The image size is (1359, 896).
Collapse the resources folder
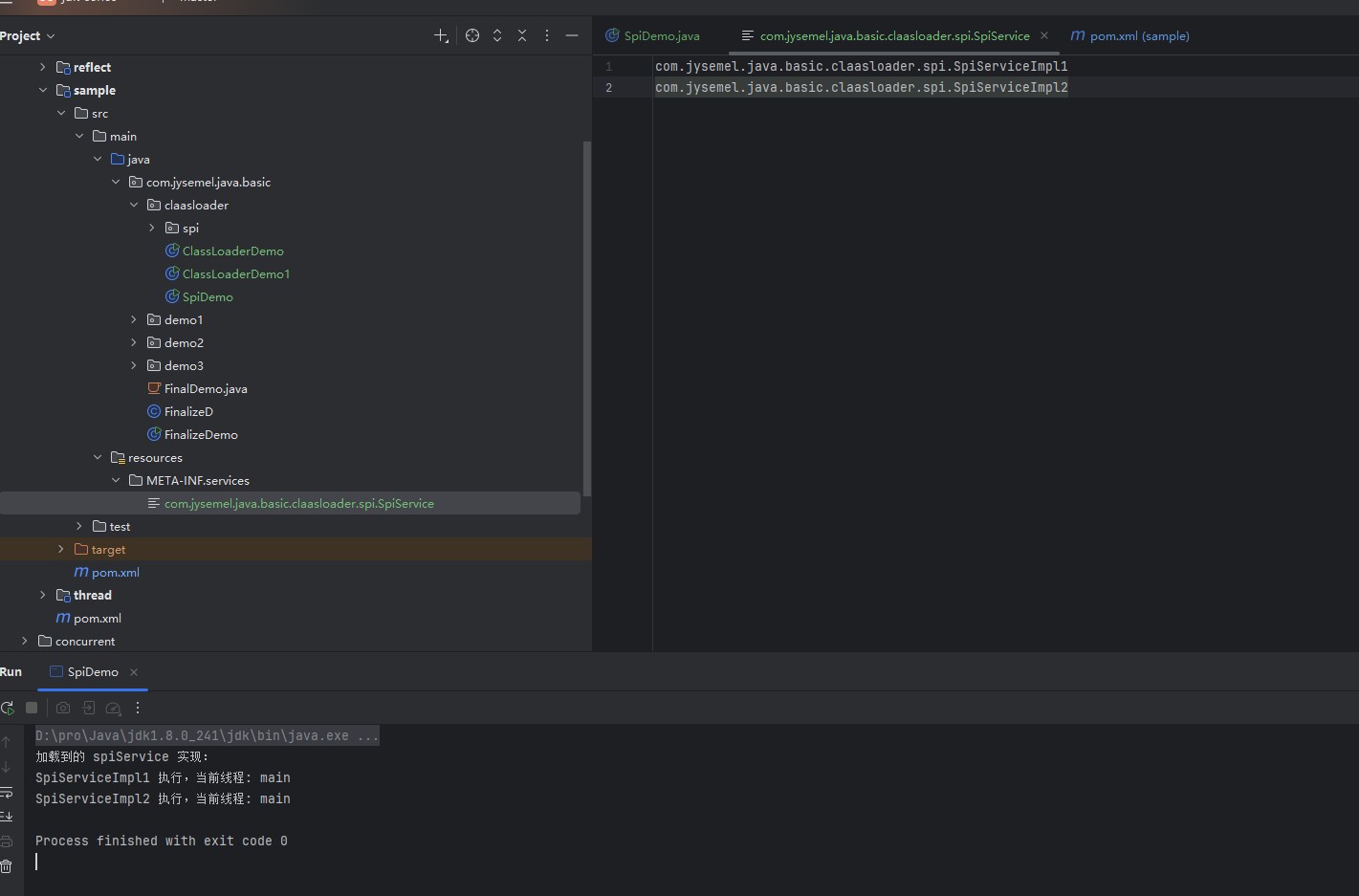click(x=98, y=457)
